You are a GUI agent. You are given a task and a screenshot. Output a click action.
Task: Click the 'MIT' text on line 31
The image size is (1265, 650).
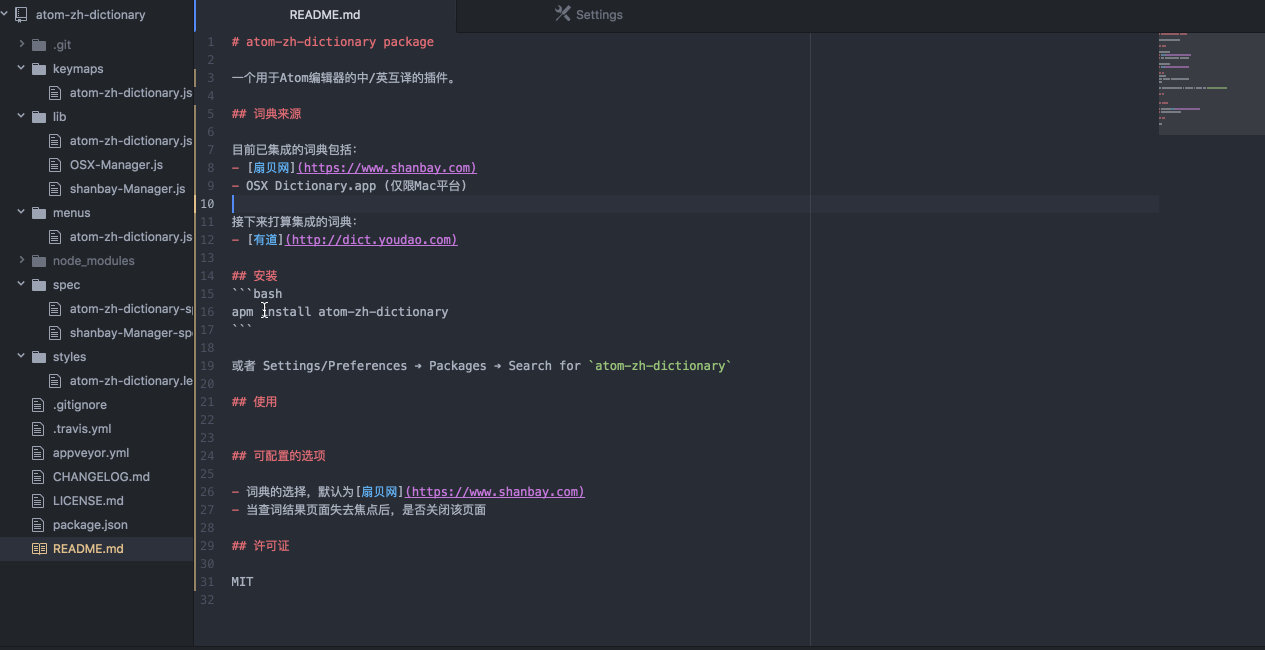tap(242, 582)
